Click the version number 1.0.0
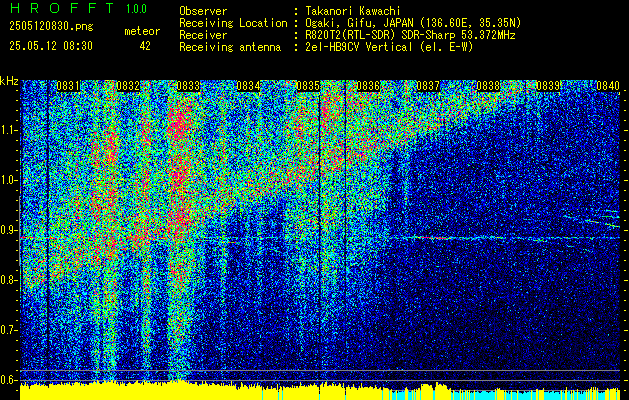Viewport: 629px width, 400px height. [136, 9]
